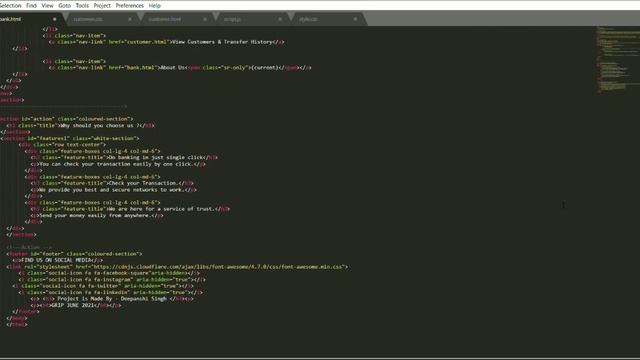640x360 pixels.
Task: Open the Help menu
Action: point(154,6)
